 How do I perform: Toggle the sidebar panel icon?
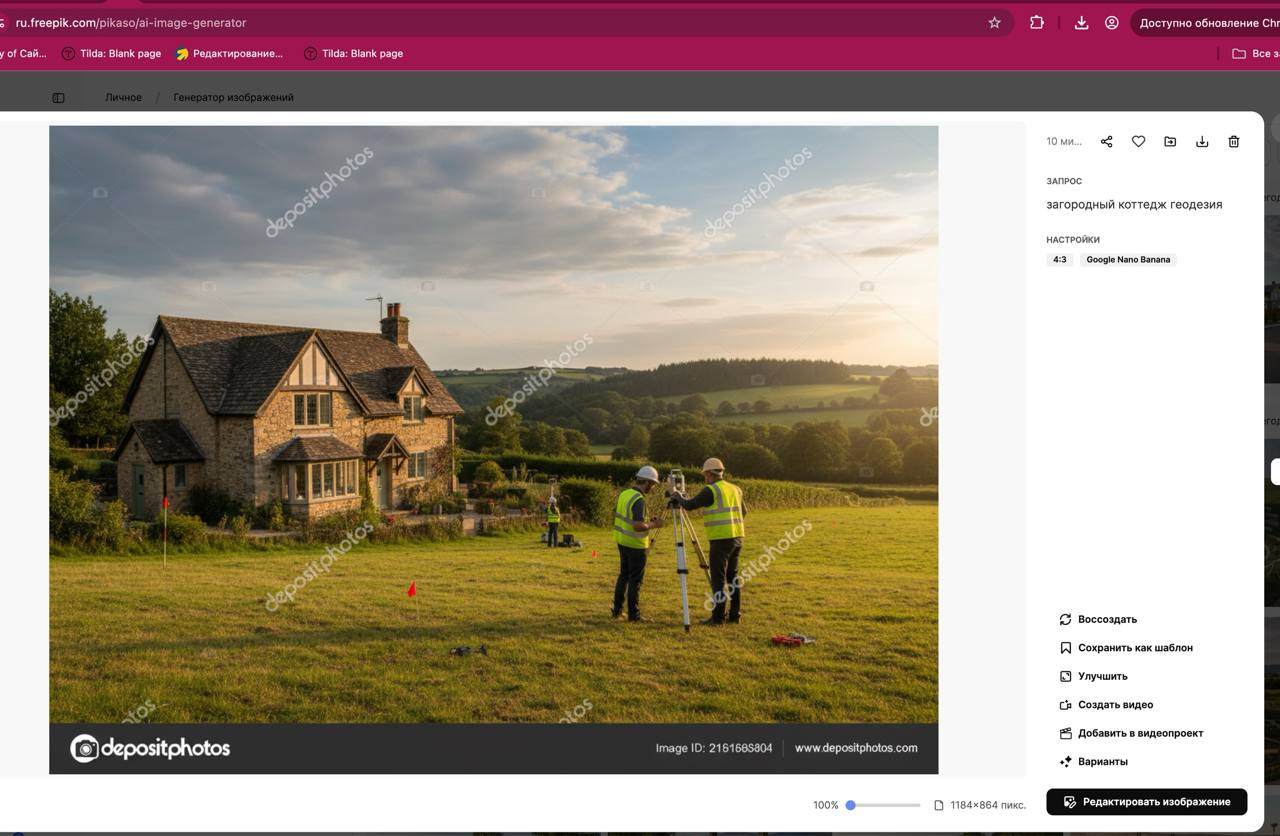[58, 98]
